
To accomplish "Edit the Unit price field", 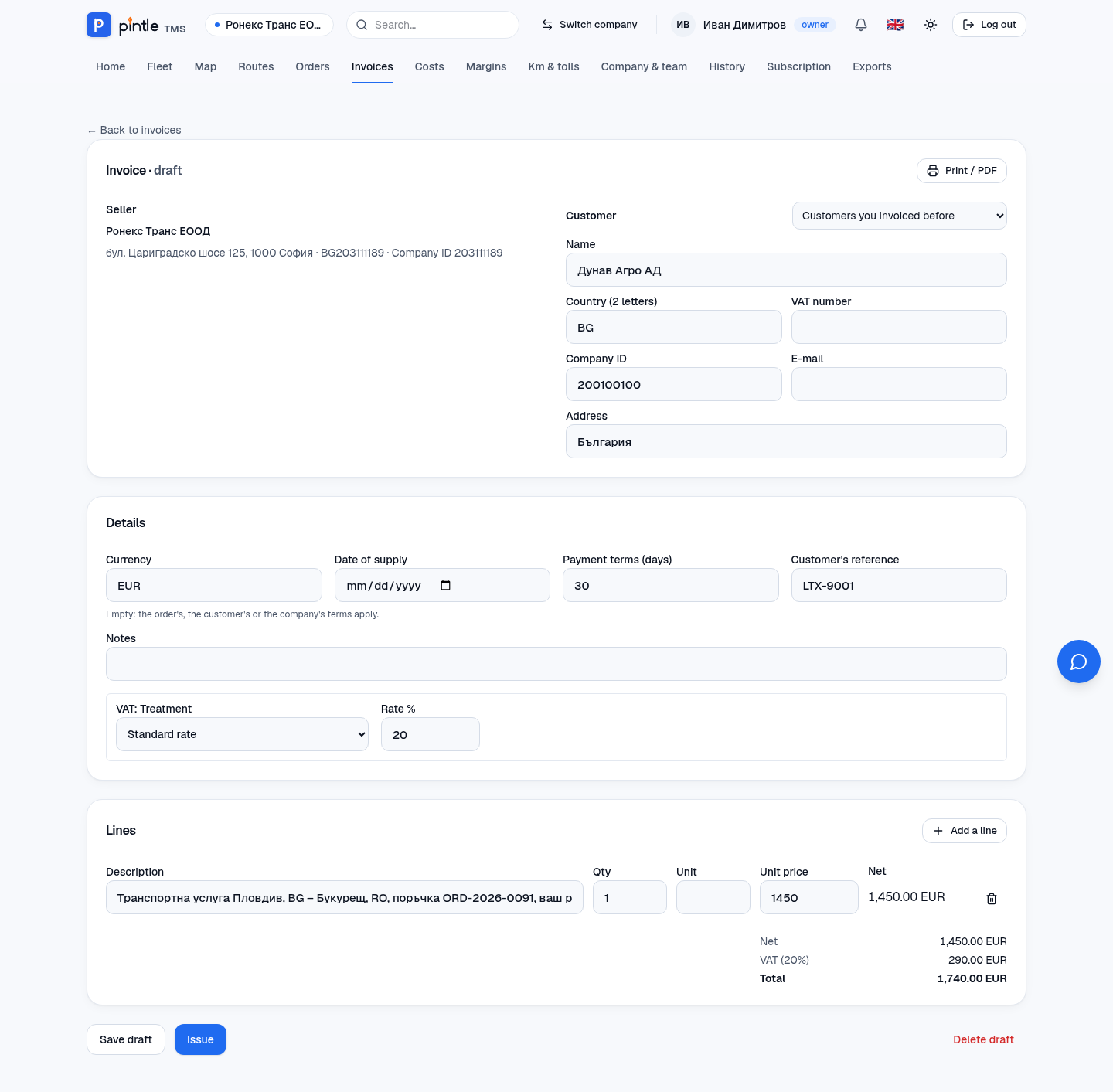I will click(x=809, y=897).
